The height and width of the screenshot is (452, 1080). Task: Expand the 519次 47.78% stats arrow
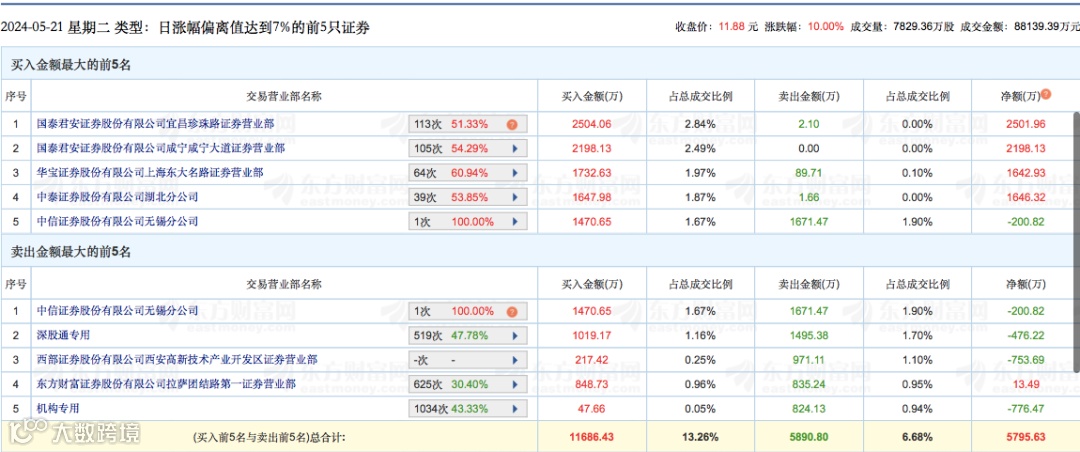[x=514, y=336]
